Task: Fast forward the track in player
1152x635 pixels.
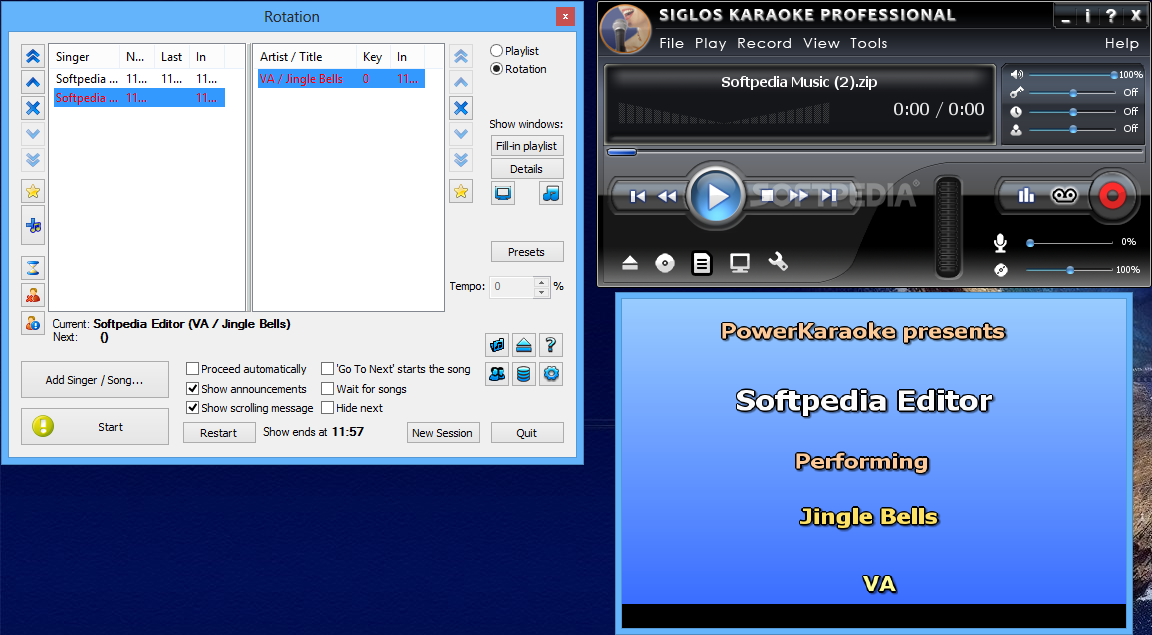Action: pos(799,195)
